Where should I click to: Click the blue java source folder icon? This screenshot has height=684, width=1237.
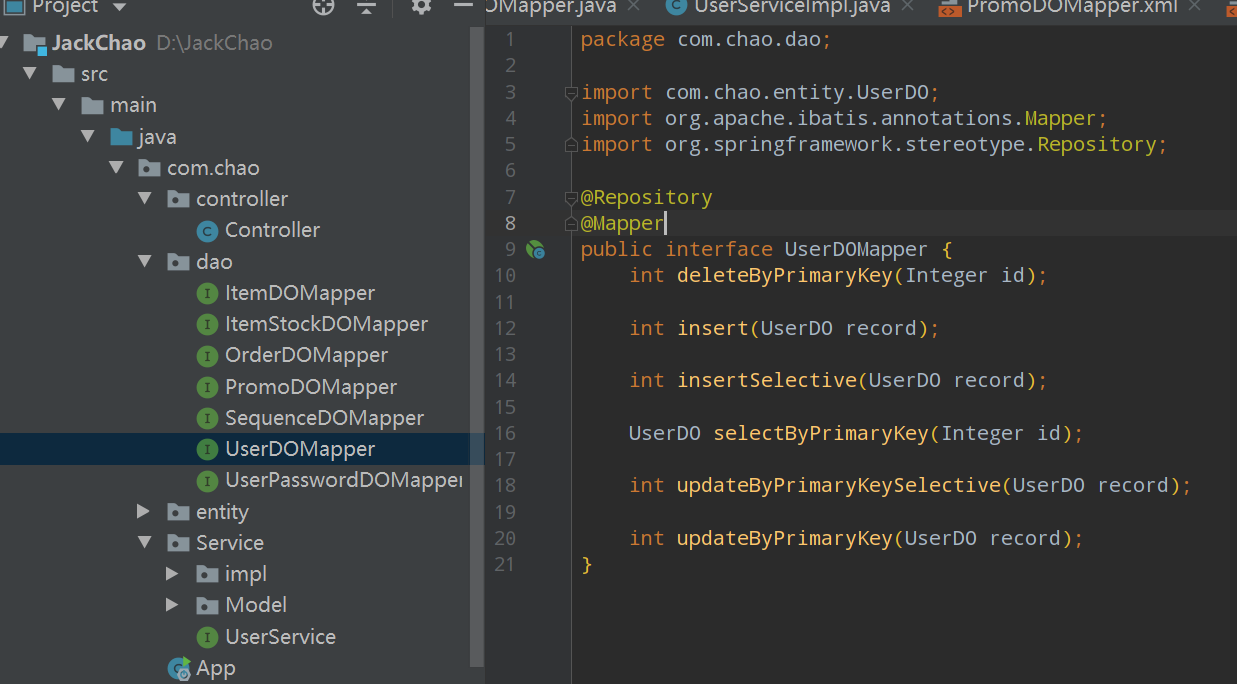(122, 137)
